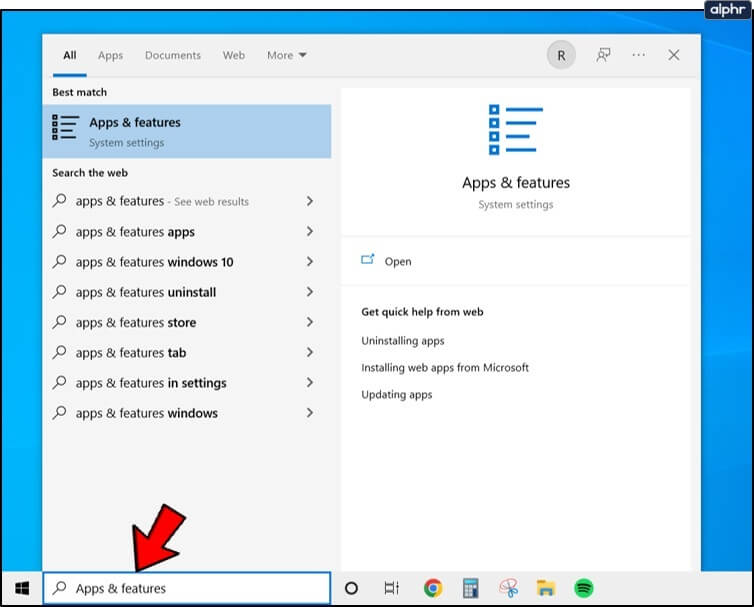Launch Spotify from the taskbar
This screenshot has height=607, width=754.
[584, 588]
